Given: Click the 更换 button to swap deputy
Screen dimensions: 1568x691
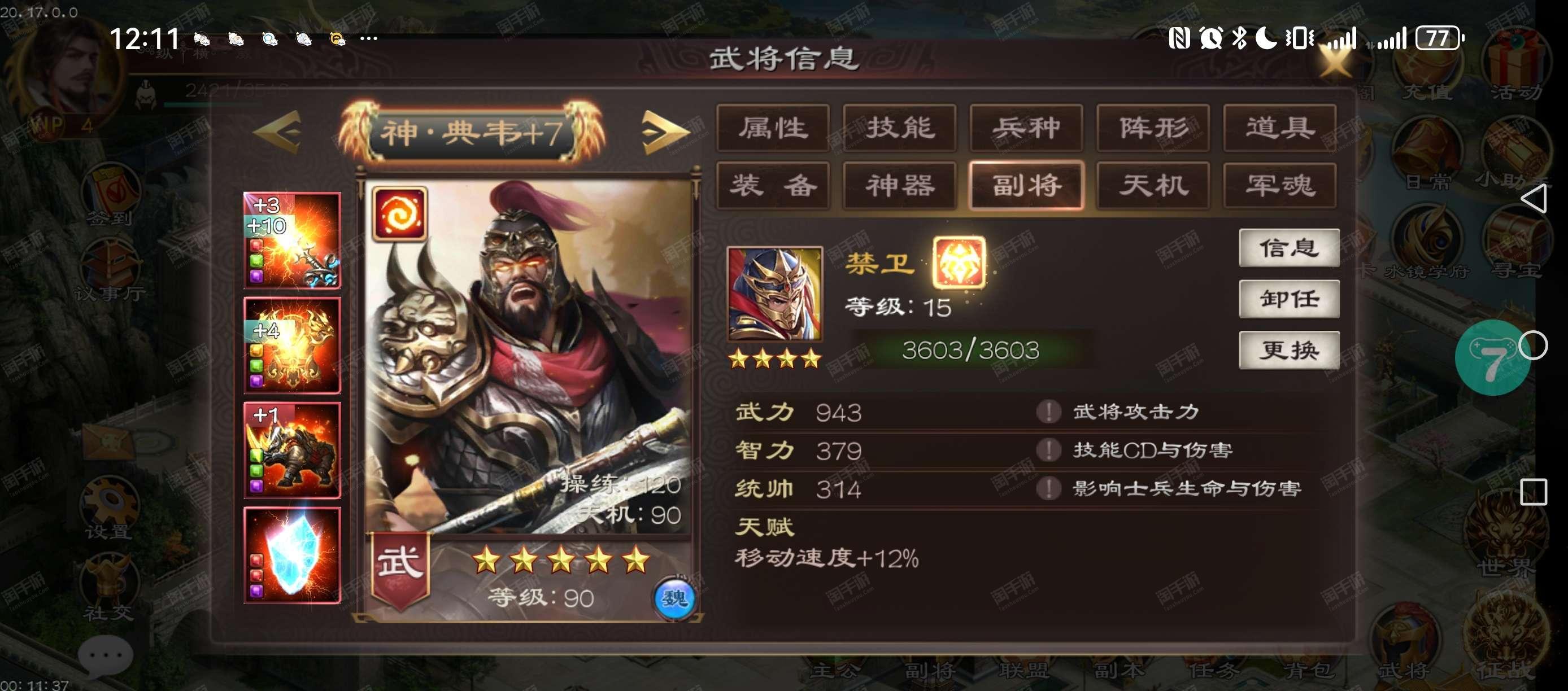Looking at the screenshot, I should pyautogui.click(x=1289, y=350).
